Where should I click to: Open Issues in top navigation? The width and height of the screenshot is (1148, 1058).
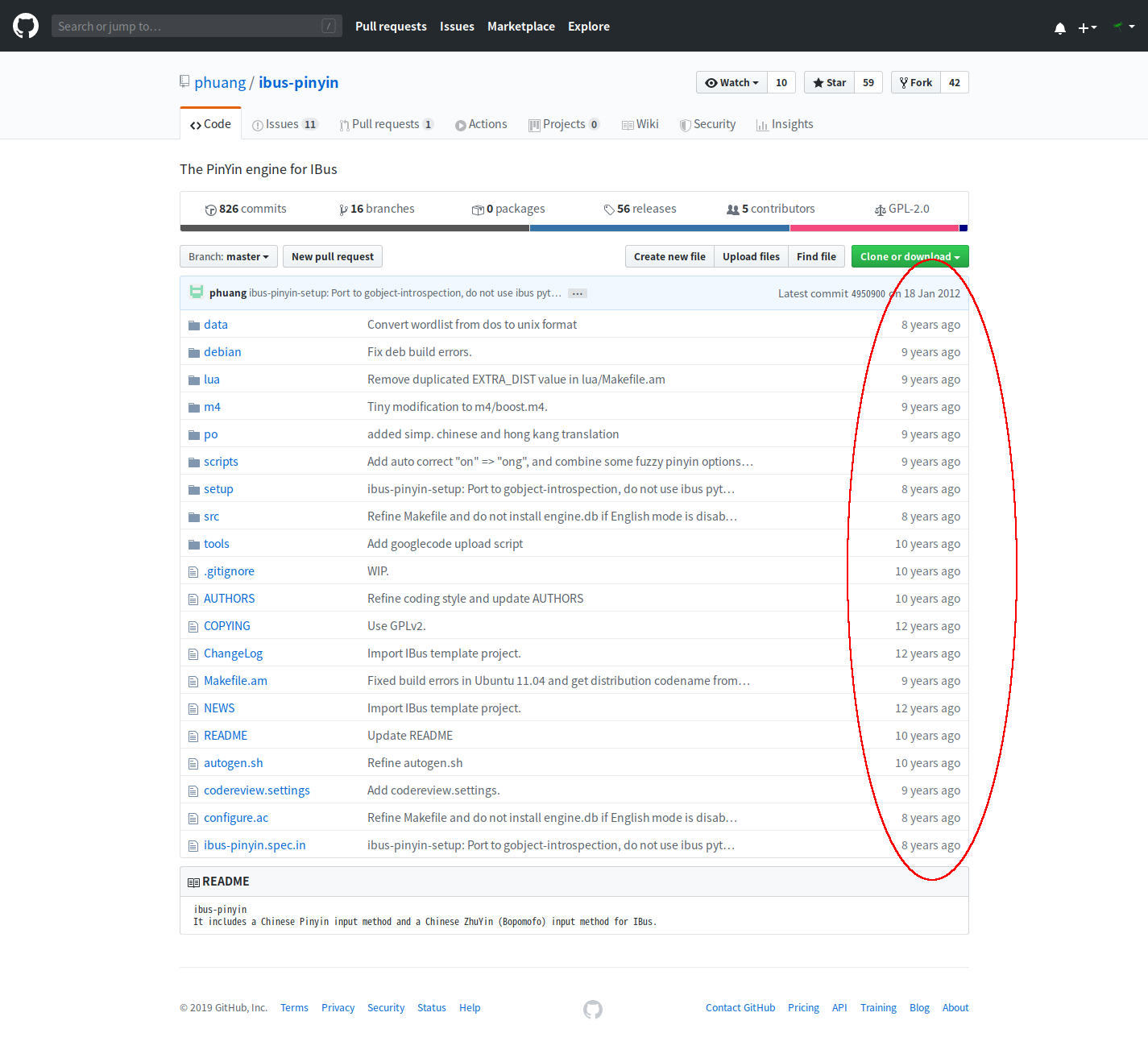pos(457,27)
